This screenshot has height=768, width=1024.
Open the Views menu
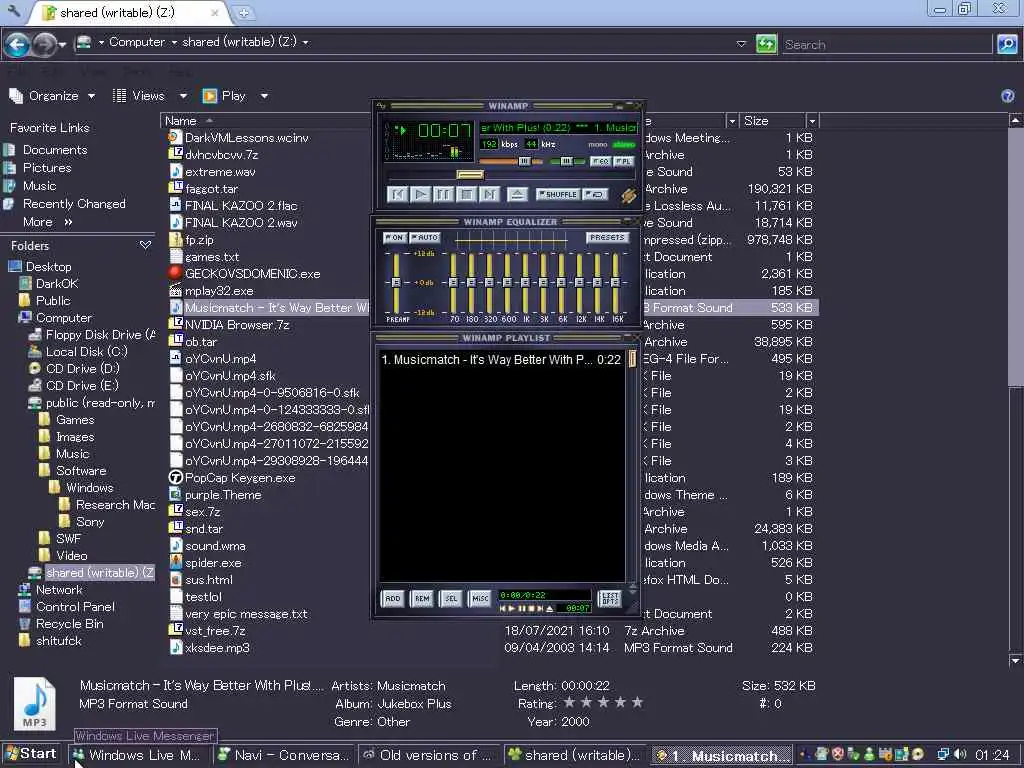click(x=139, y=95)
